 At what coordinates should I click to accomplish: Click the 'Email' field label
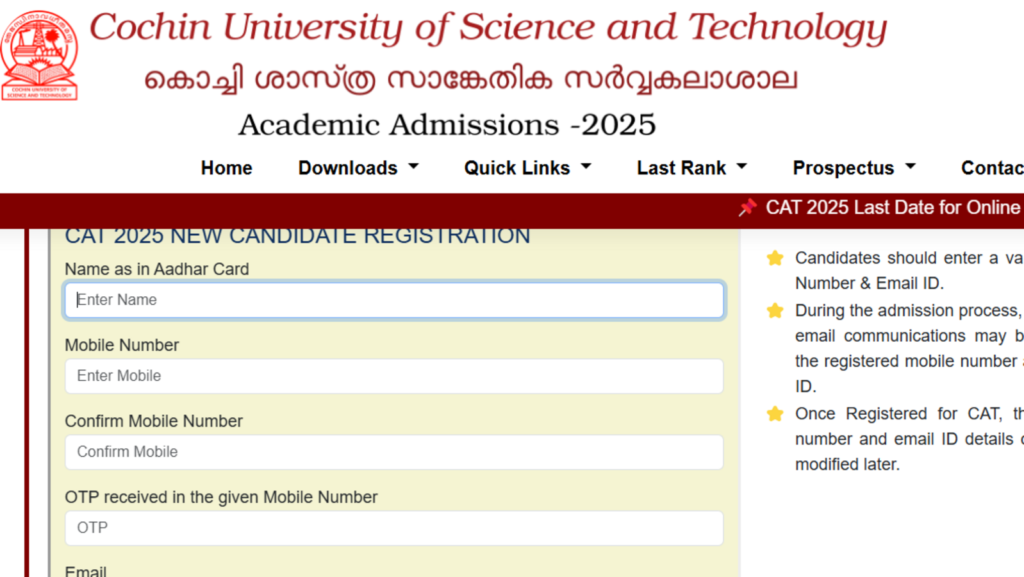tap(86, 571)
